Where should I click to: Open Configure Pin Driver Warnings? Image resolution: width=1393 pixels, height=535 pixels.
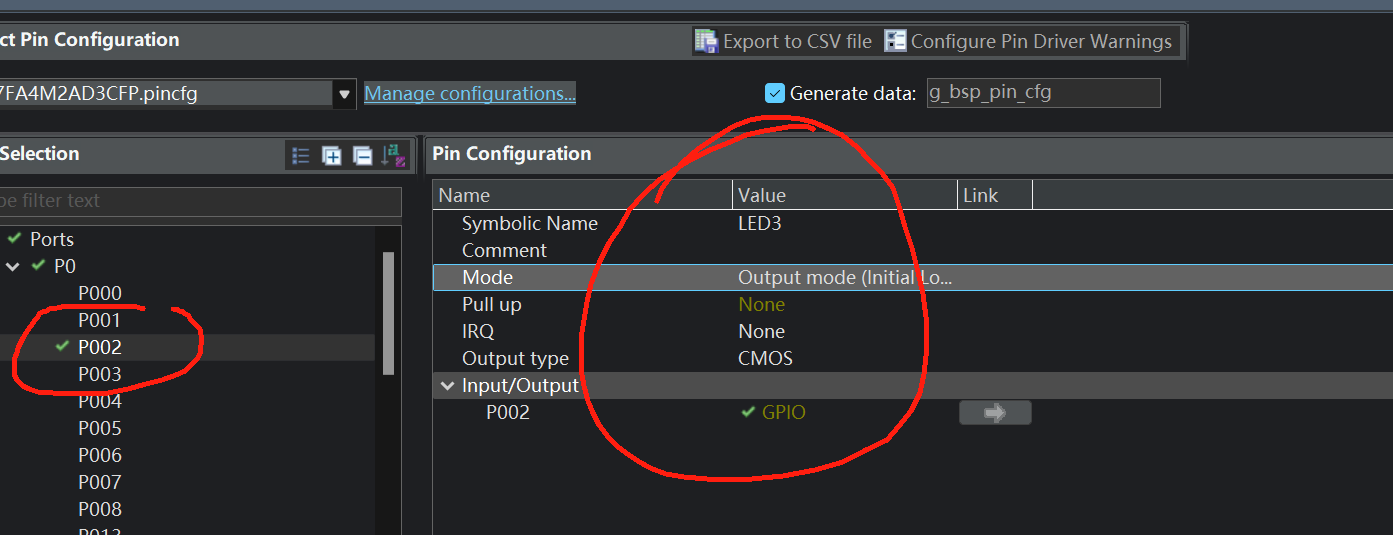pyautogui.click(x=1029, y=41)
